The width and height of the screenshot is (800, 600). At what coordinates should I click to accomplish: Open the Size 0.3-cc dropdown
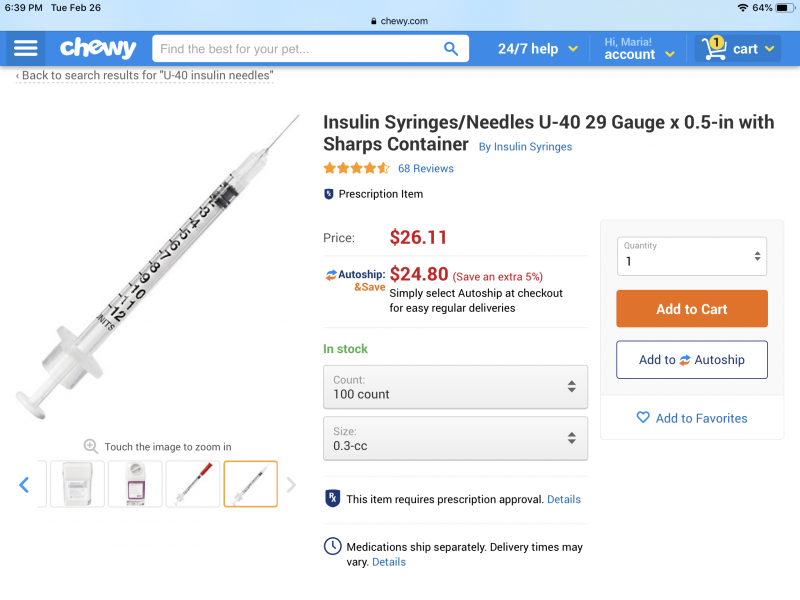point(455,438)
